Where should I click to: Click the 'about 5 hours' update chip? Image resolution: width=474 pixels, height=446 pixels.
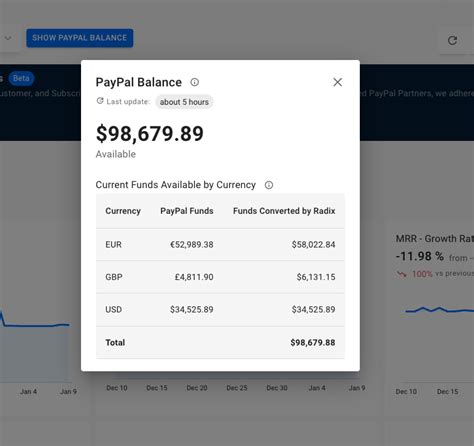pos(184,102)
